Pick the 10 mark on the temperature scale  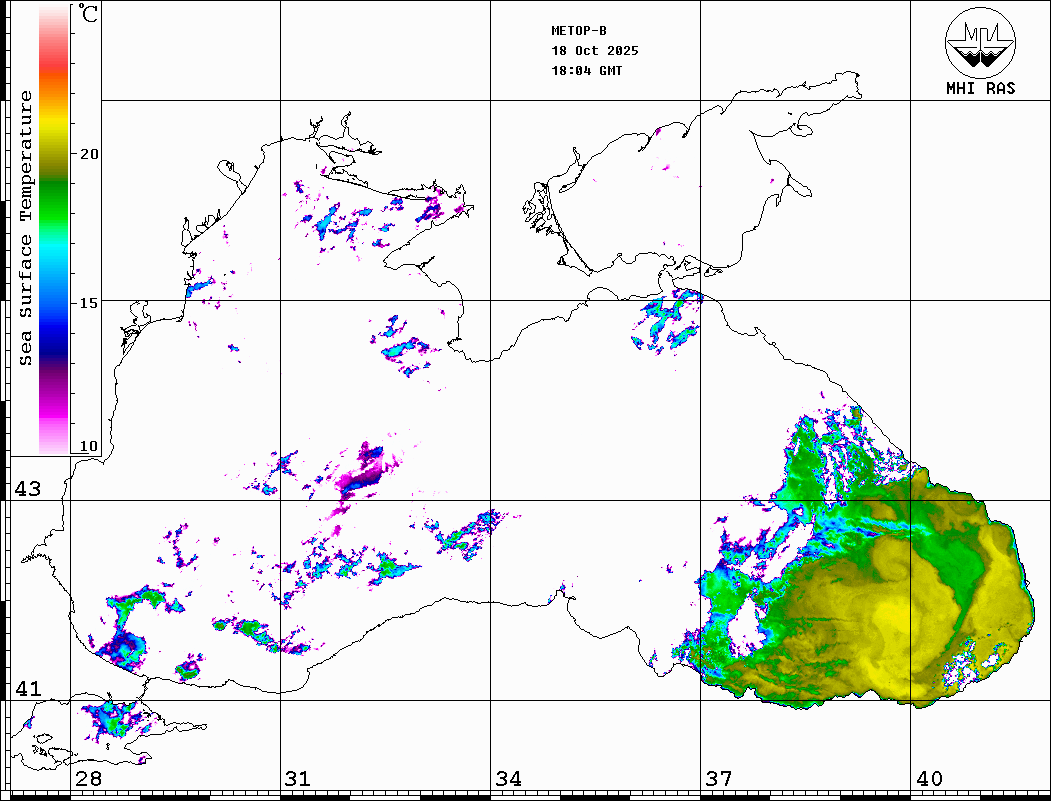[90, 446]
